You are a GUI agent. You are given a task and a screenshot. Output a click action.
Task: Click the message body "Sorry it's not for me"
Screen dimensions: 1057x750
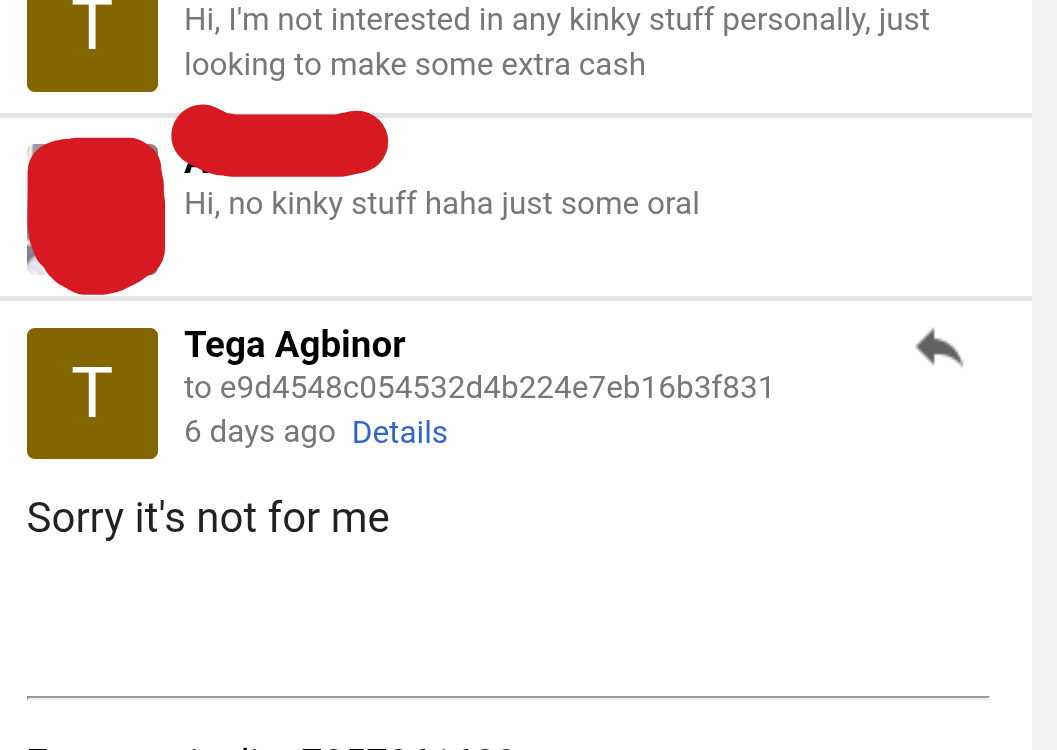(x=208, y=518)
